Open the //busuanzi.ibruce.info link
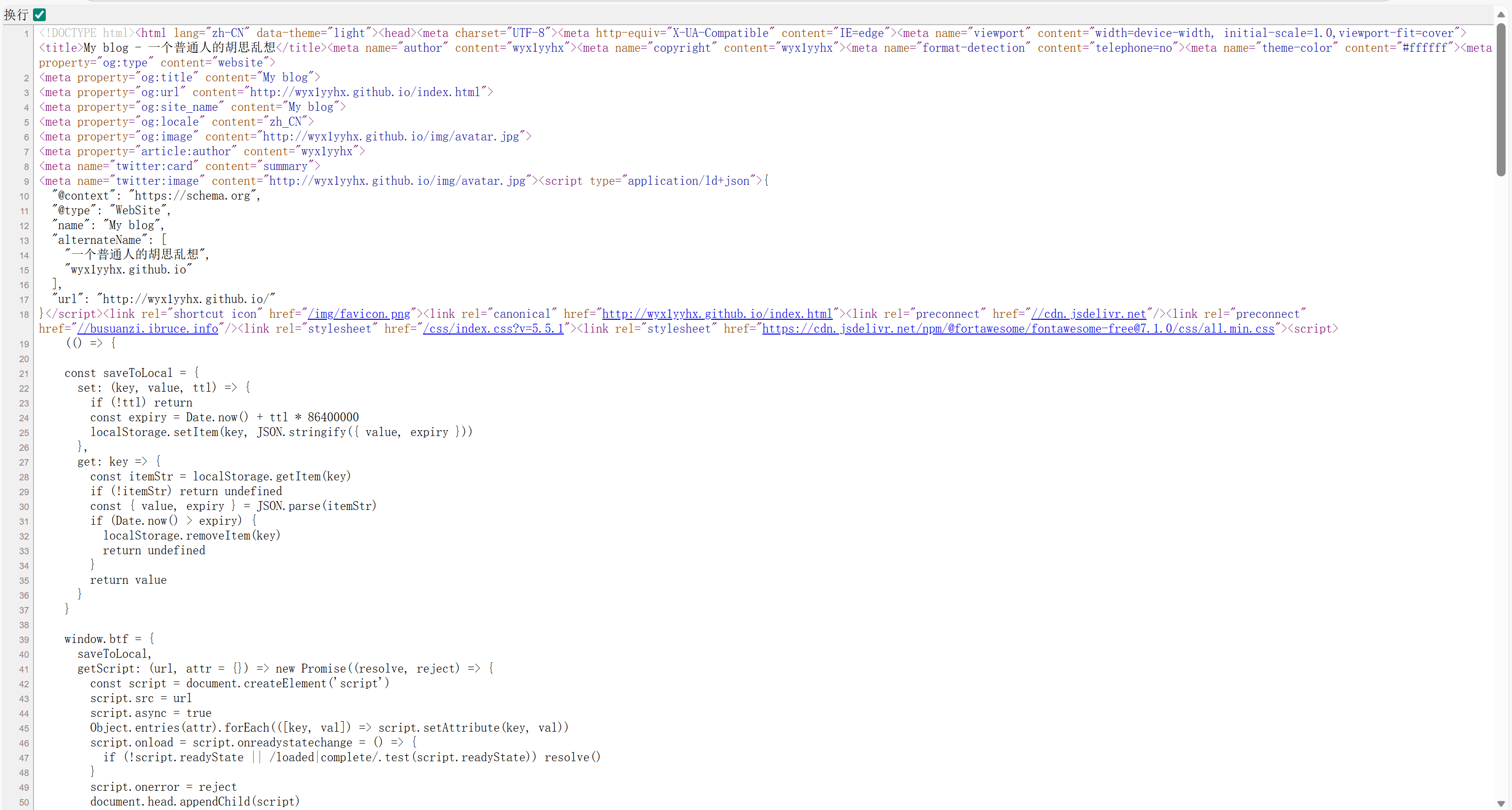Viewport: 1512px width, 810px height. pos(148,329)
